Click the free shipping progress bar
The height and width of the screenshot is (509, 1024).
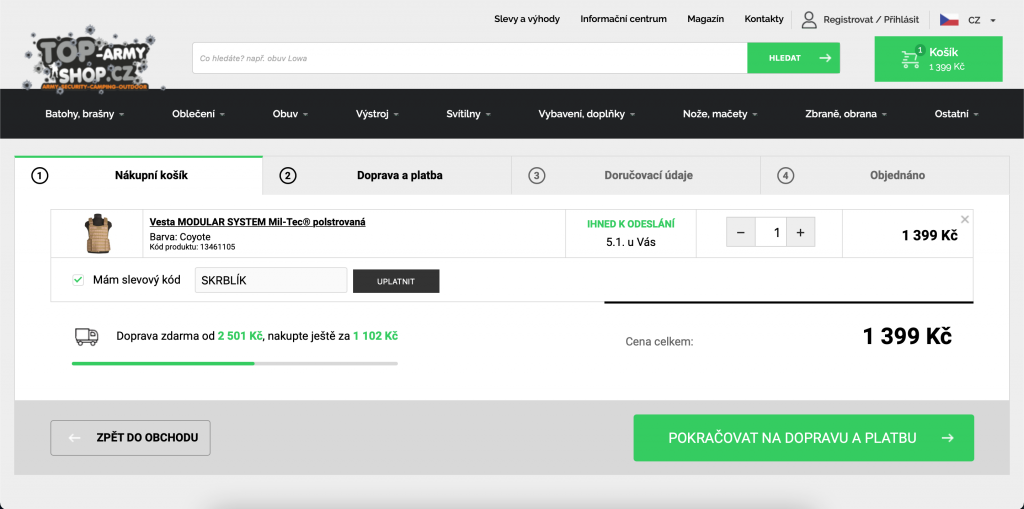click(234, 363)
